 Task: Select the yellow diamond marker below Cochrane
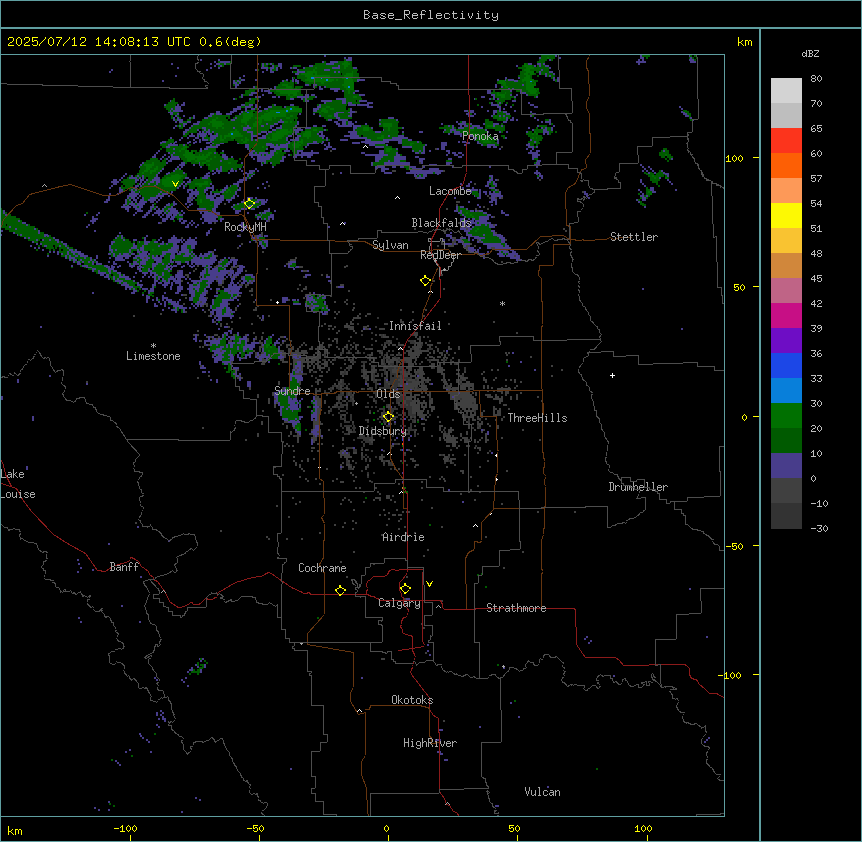(340, 590)
